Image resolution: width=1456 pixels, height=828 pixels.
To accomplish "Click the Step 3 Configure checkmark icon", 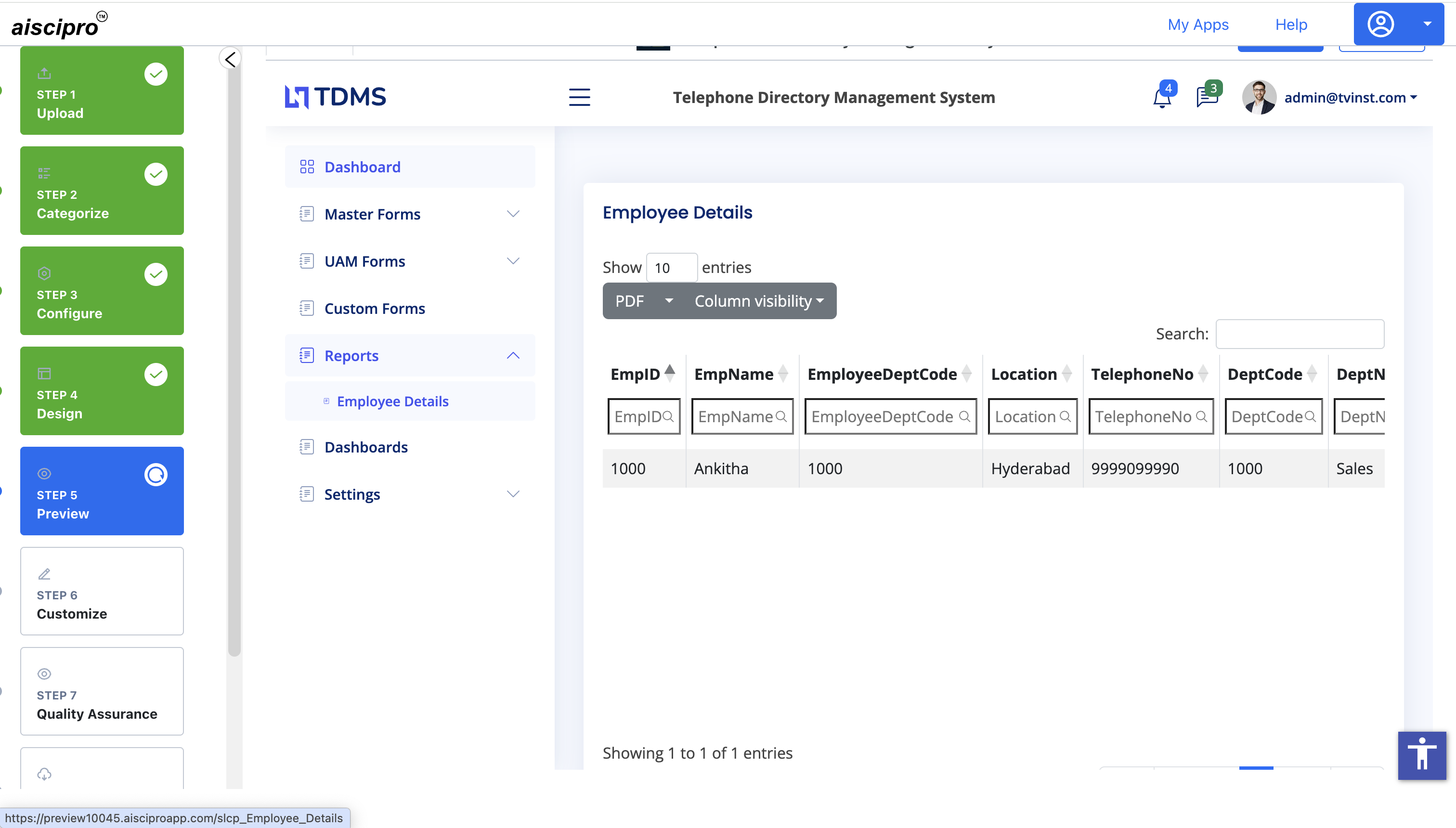I will tap(156, 274).
